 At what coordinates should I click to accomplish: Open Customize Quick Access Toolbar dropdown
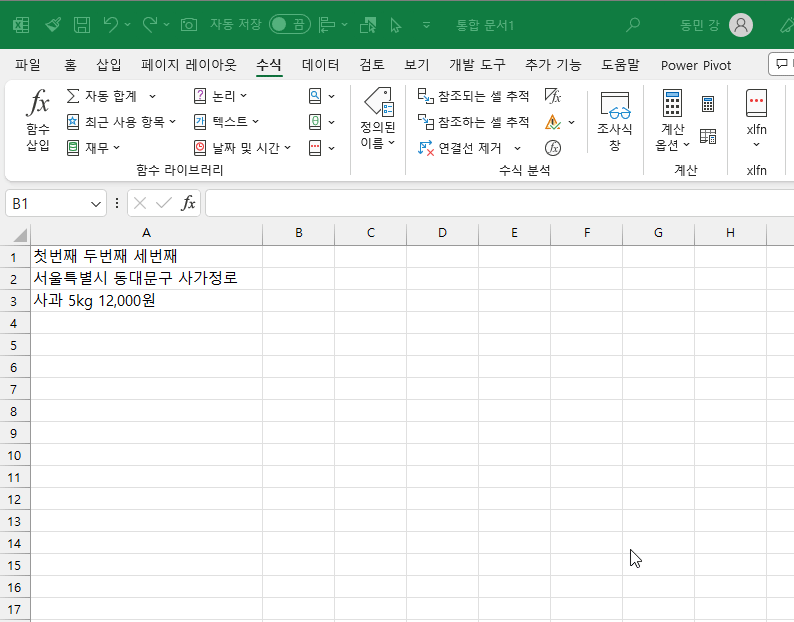click(426, 25)
